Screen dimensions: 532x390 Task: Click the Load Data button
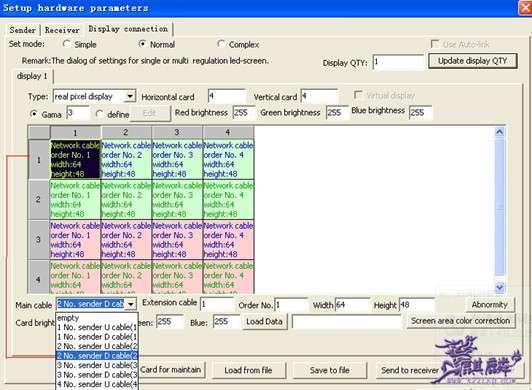click(x=265, y=321)
